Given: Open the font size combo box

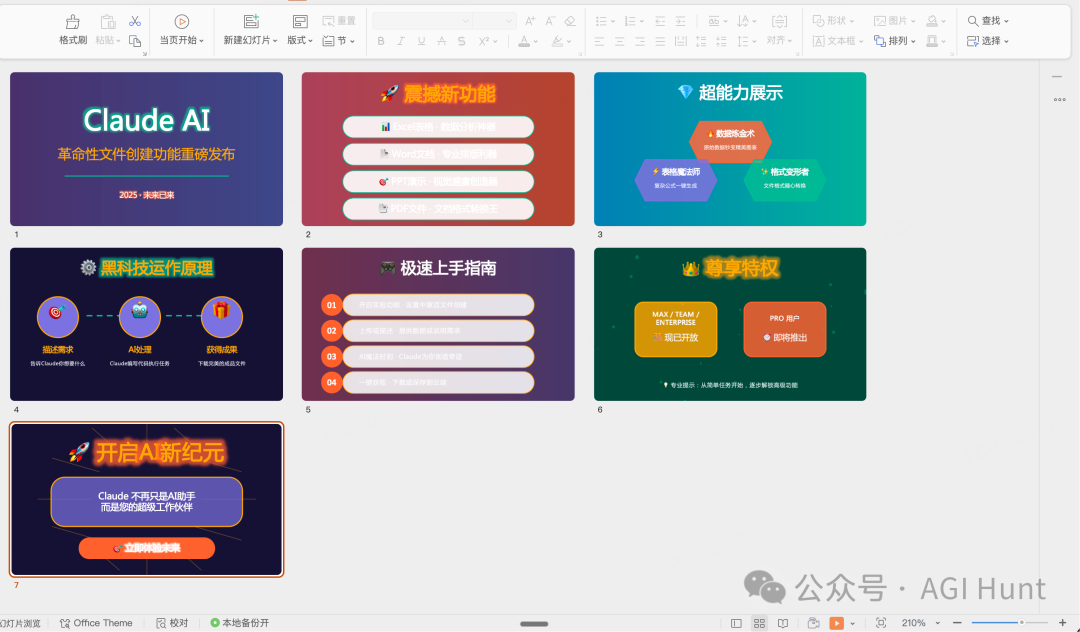Looking at the screenshot, I should click(494, 21).
